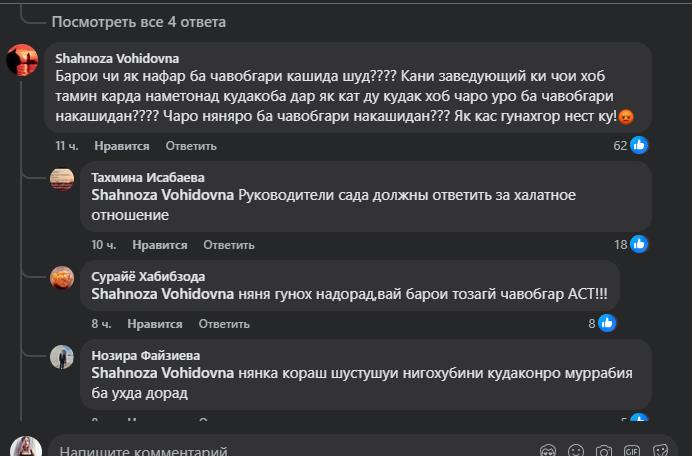
Task: Click Сурайё Хабибзода's avatar thumbnail
Action: click(x=62, y=278)
